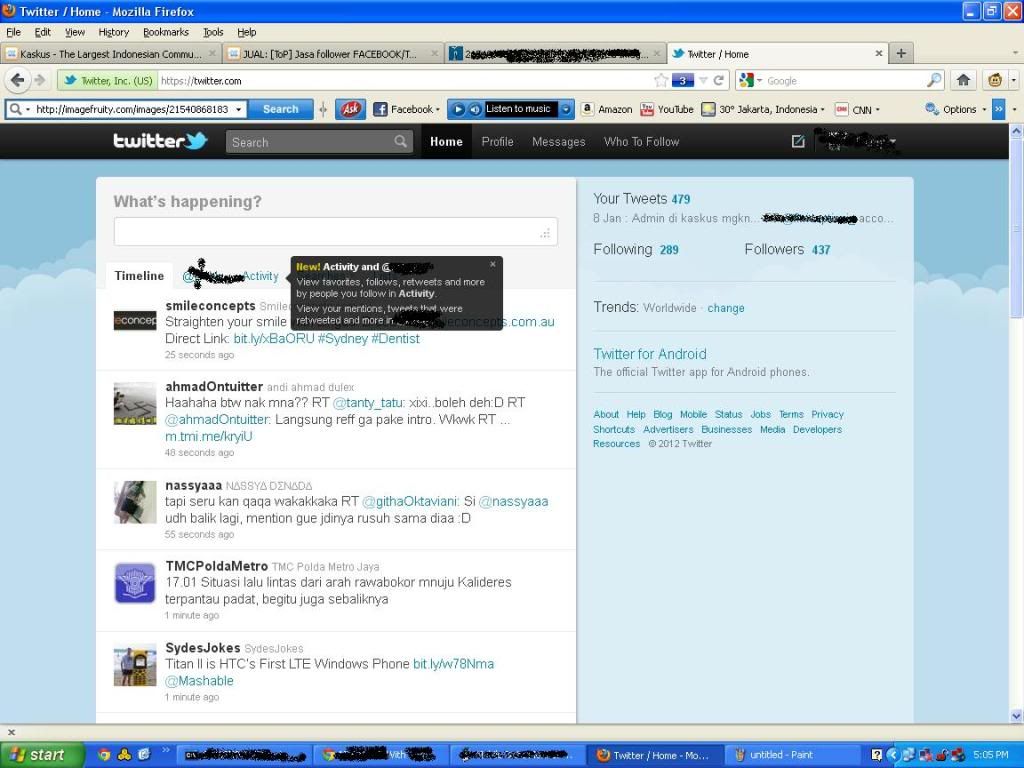The image size is (1024, 768).
Task: Open the Developers footer link
Action: click(x=817, y=429)
